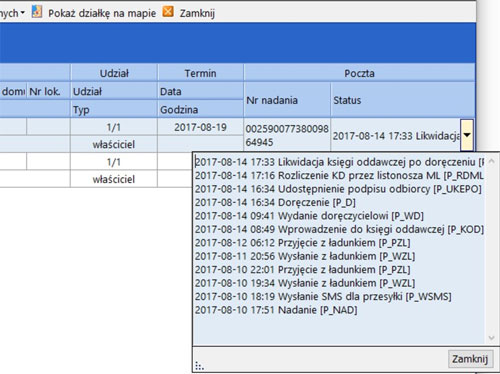Select the Udział group column header
The height and width of the screenshot is (374, 500).
pyautogui.click(x=114, y=73)
